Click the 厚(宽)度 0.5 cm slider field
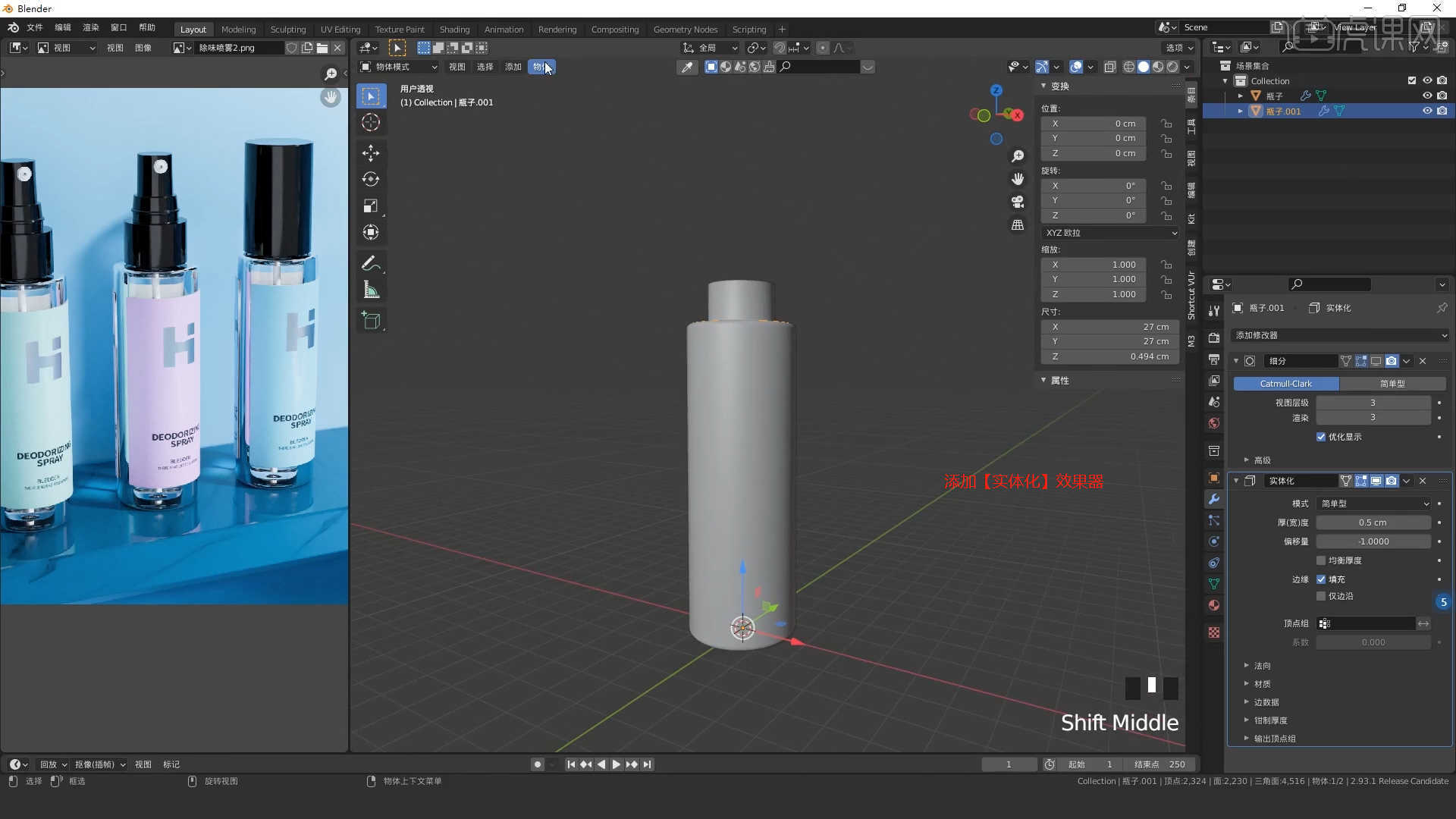The height and width of the screenshot is (819, 1456). (1373, 522)
